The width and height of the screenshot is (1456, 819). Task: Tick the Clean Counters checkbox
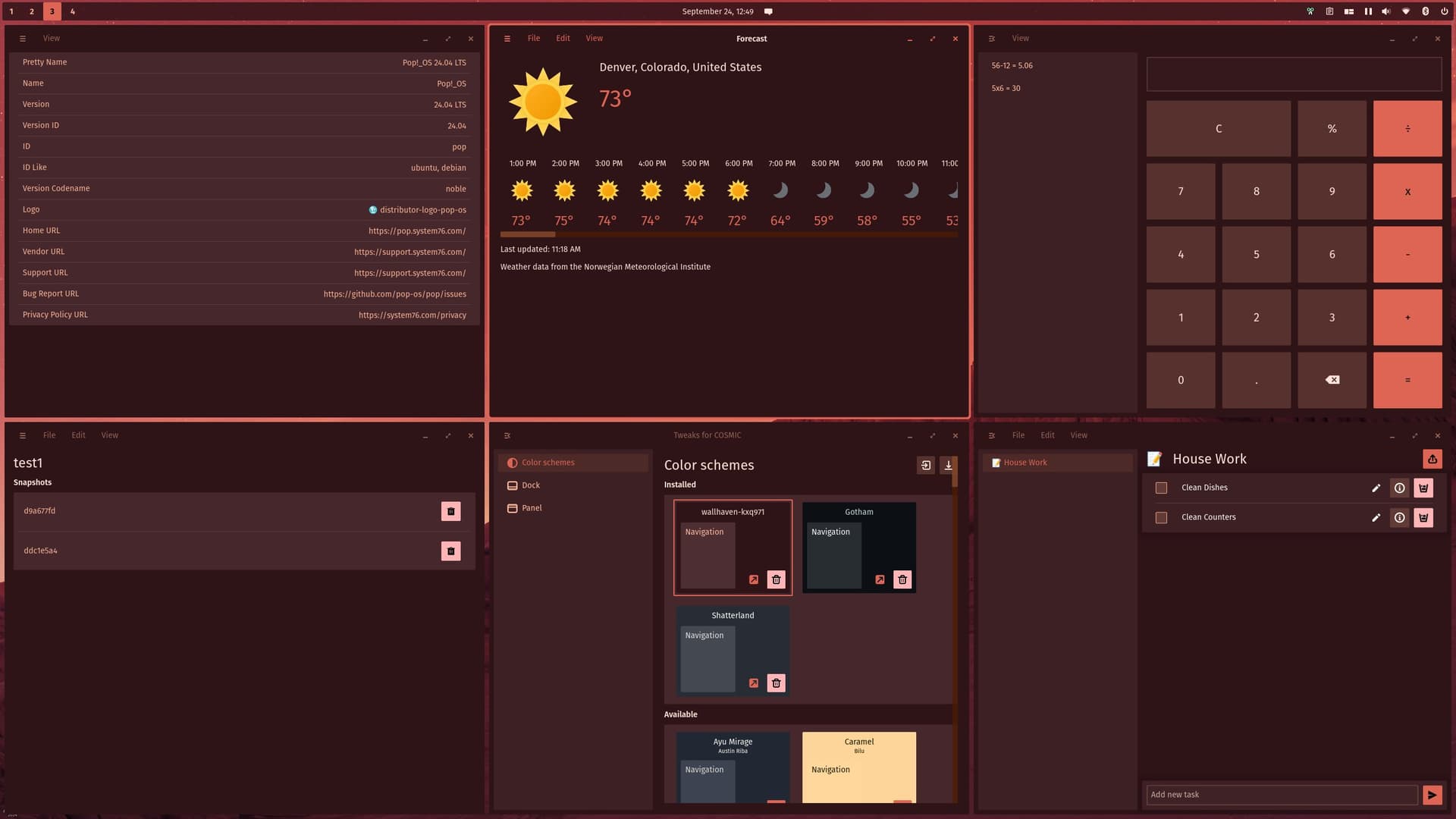[x=1161, y=518]
